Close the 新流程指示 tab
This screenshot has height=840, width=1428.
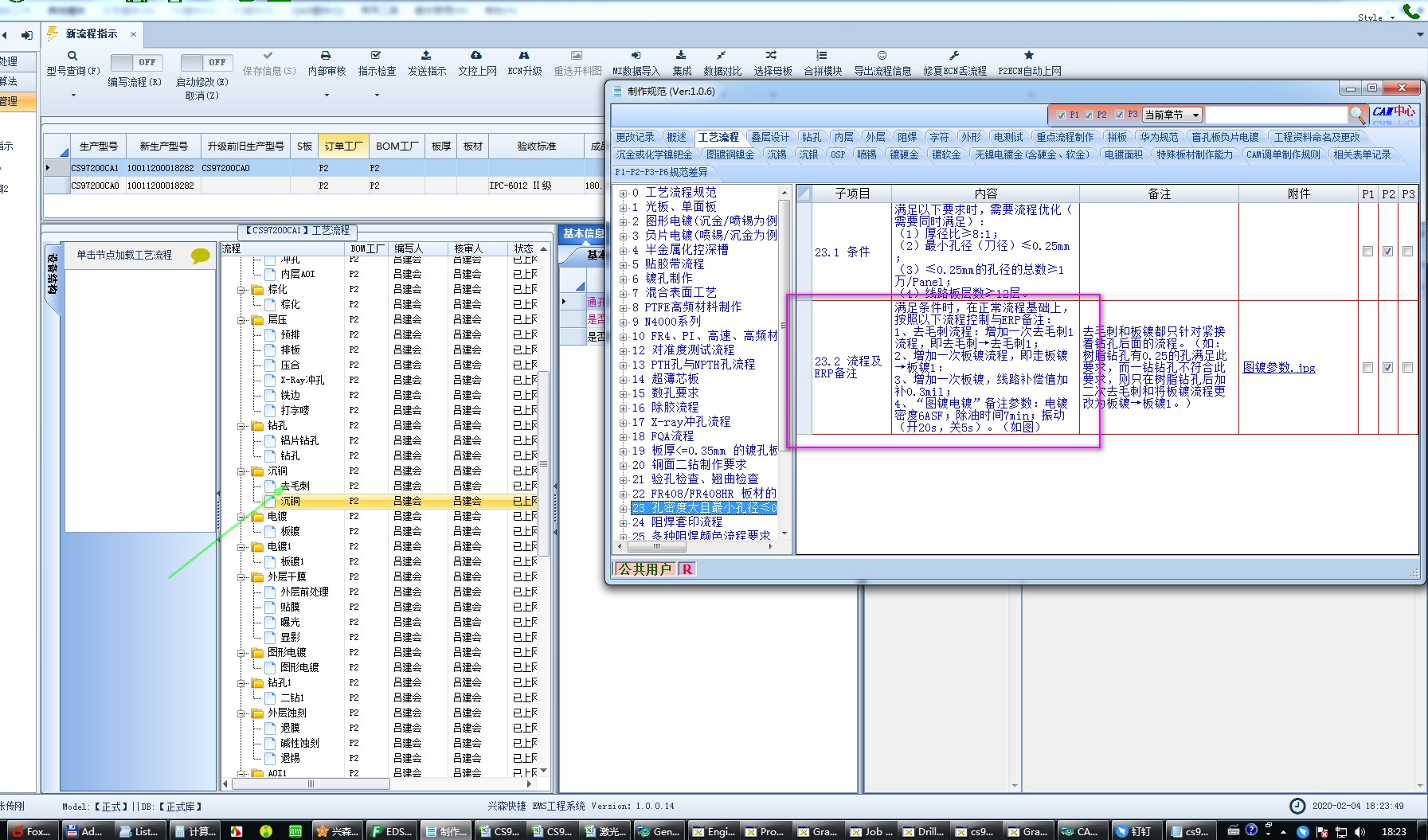(x=133, y=34)
